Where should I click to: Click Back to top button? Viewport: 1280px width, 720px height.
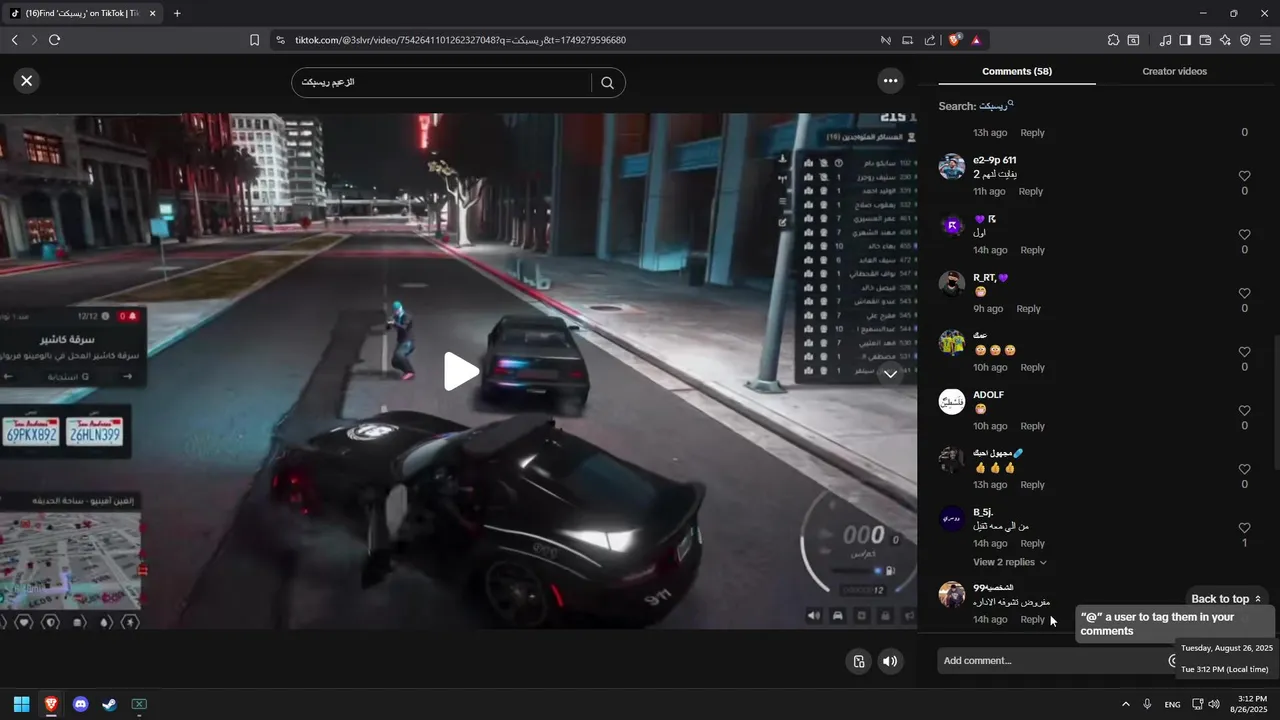tap(1227, 599)
